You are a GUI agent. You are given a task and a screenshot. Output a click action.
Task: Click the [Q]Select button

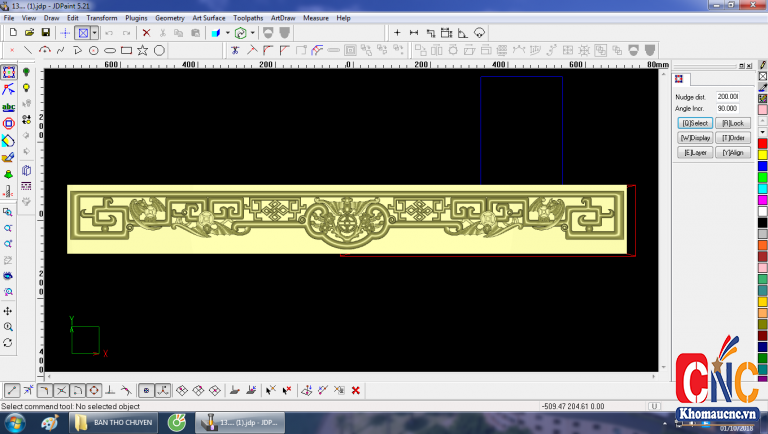click(694, 122)
